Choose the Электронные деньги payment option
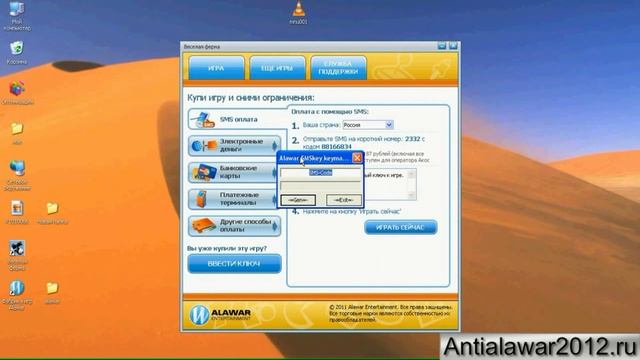Image resolution: width=640 pixels, height=360 pixels. point(234,146)
